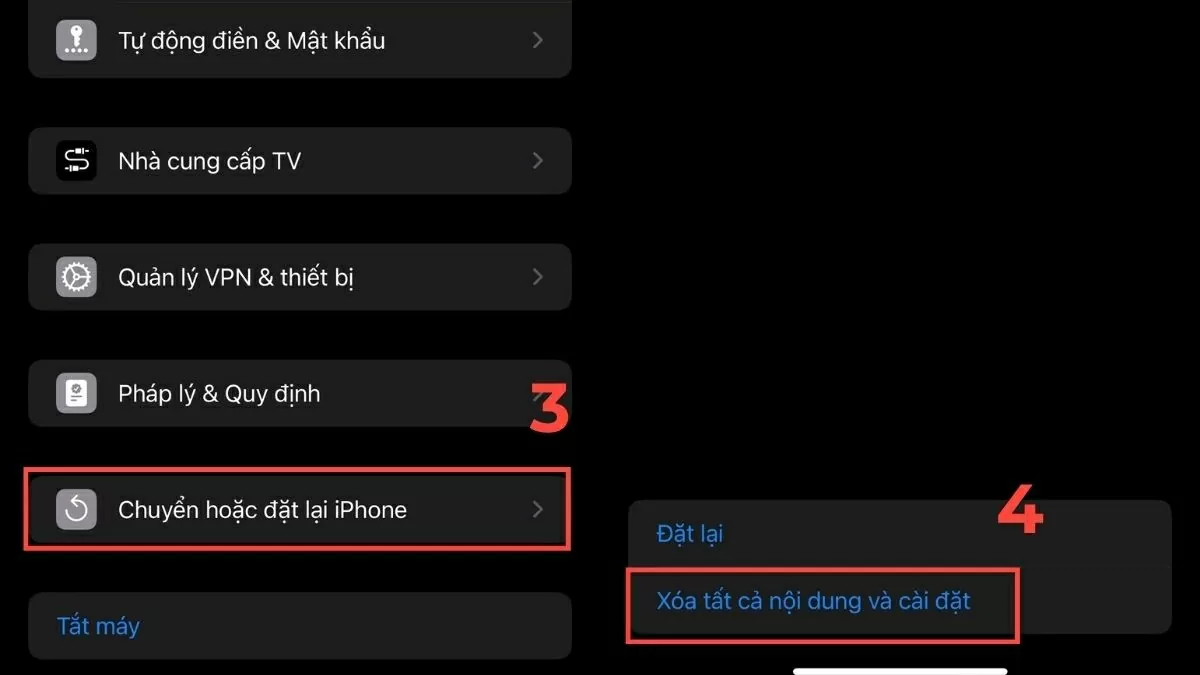Open Nhà cung cấp TV row
This screenshot has width=1200, height=675.
click(300, 160)
